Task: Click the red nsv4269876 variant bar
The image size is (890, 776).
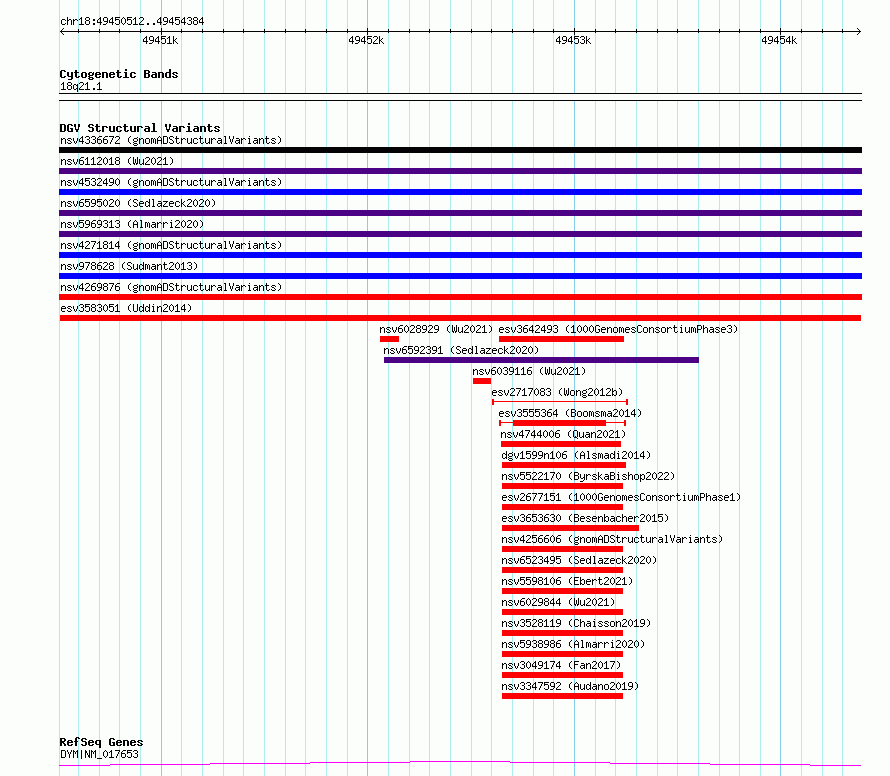Action: pos(460,297)
